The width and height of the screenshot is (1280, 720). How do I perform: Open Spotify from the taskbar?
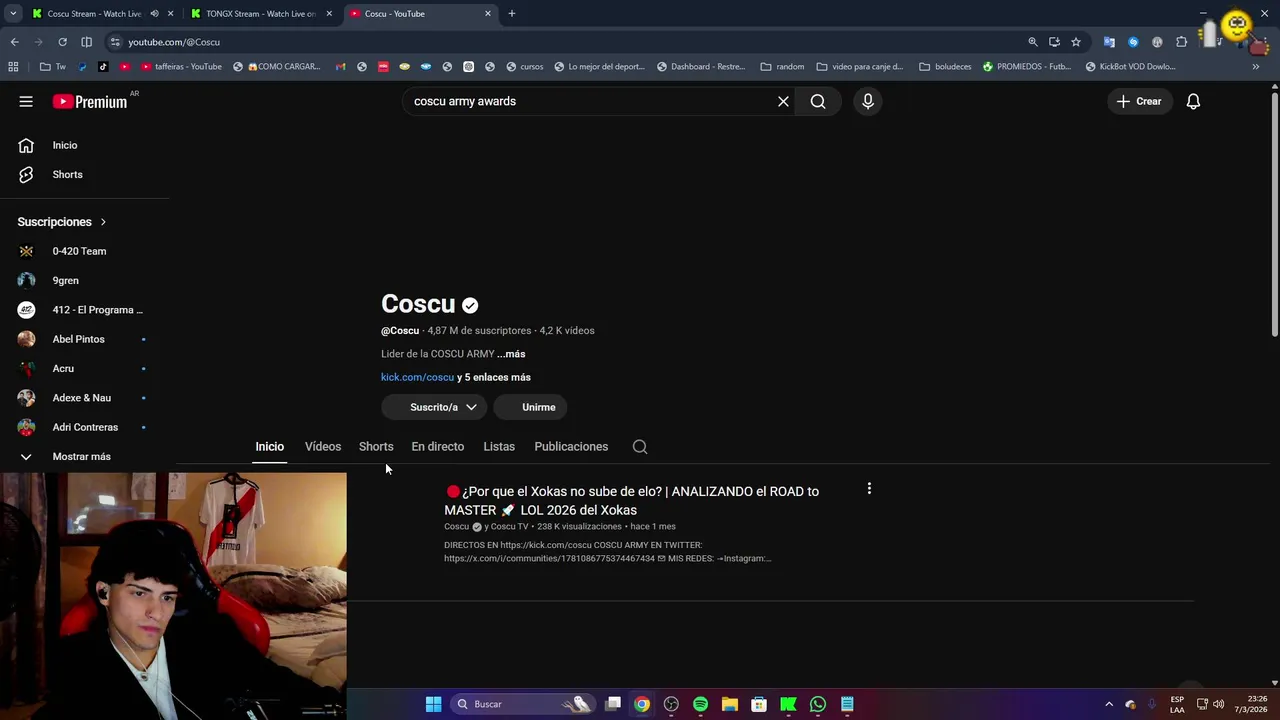coord(700,704)
